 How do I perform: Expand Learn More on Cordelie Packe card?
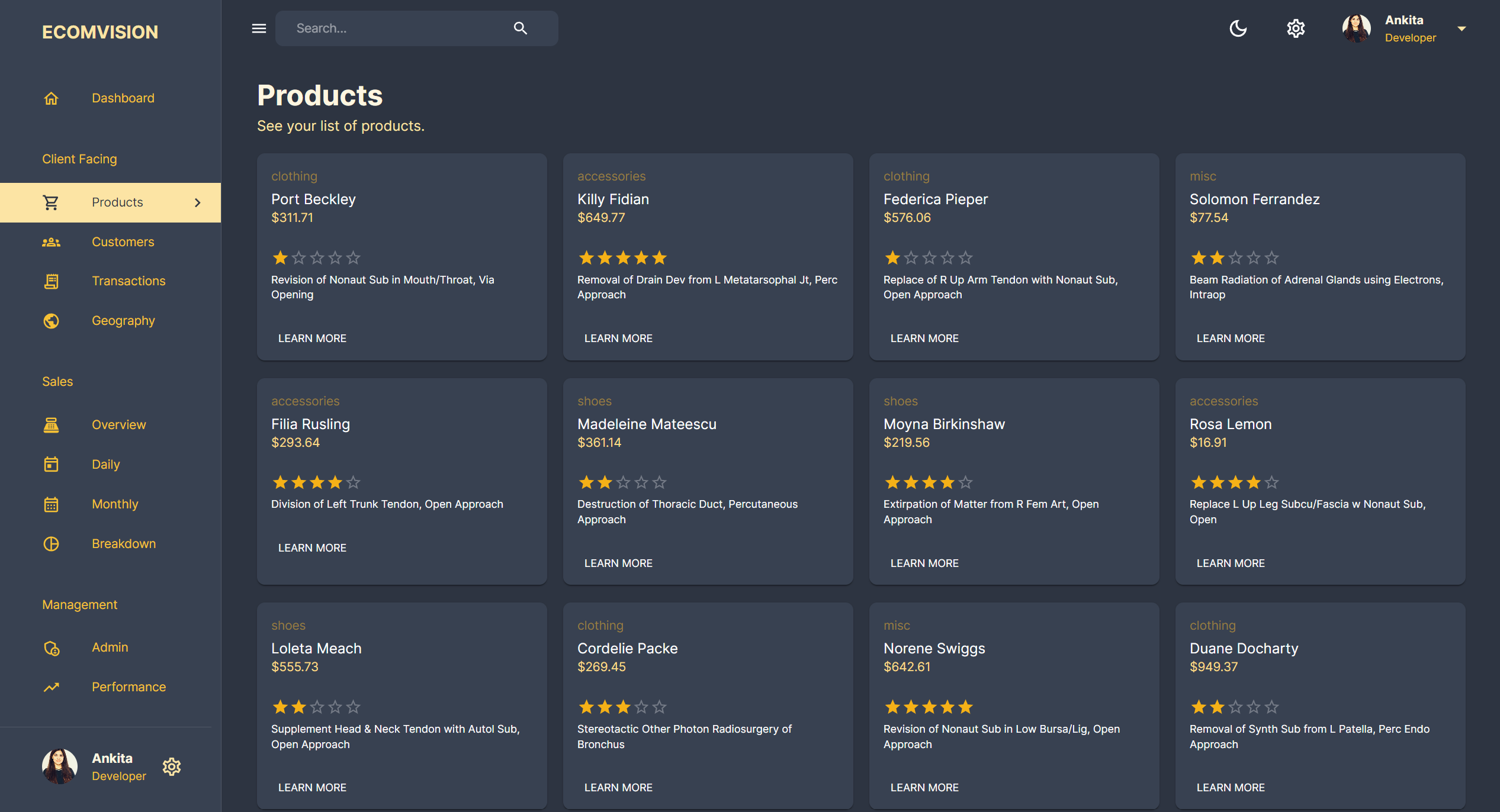[x=618, y=788]
